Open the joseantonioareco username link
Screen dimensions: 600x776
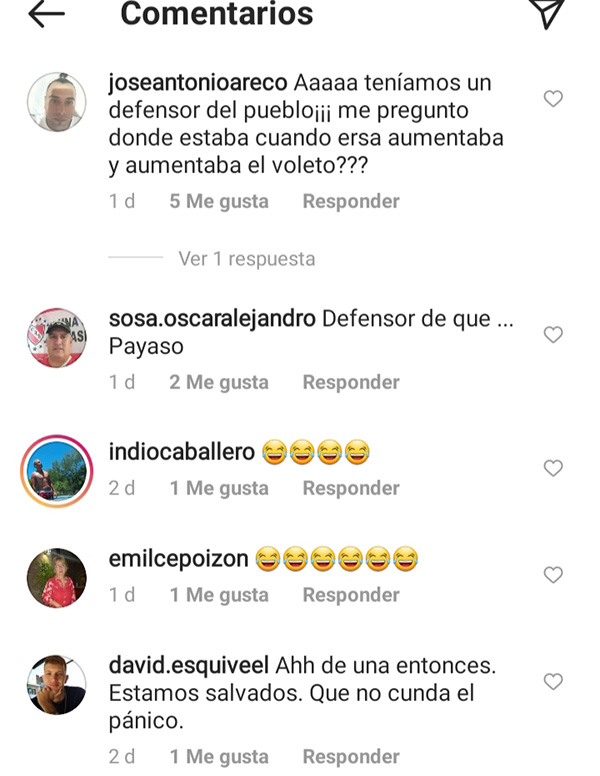tap(198, 83)
